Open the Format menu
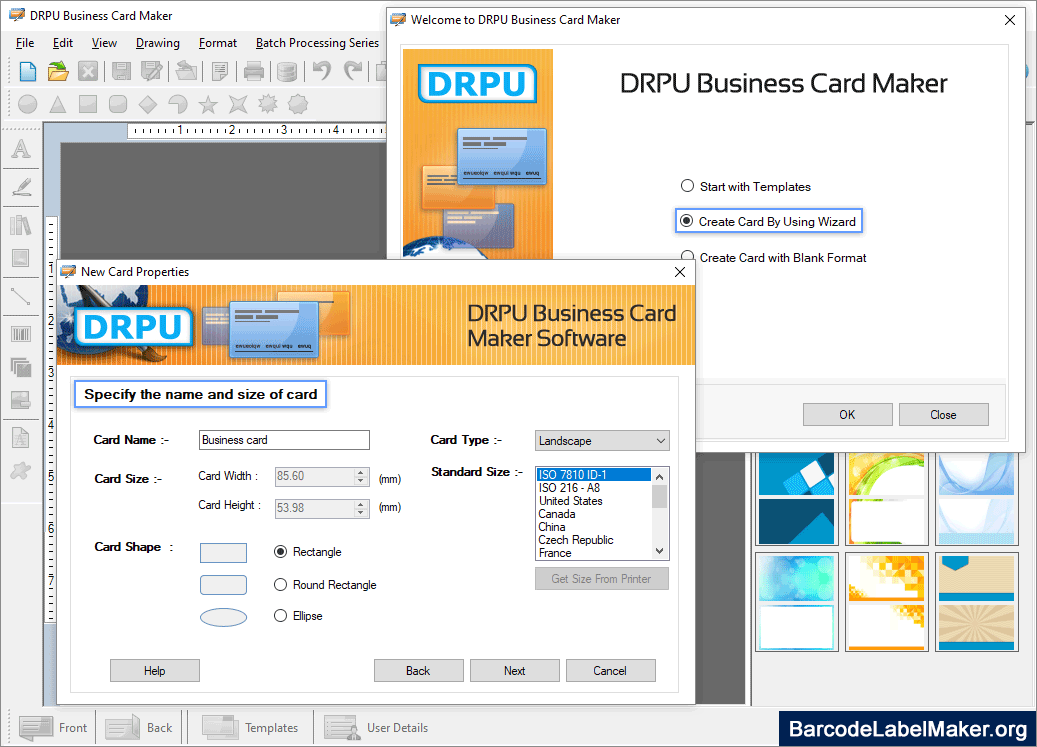This screenshot has width=1037, height=747. point(218,43)
